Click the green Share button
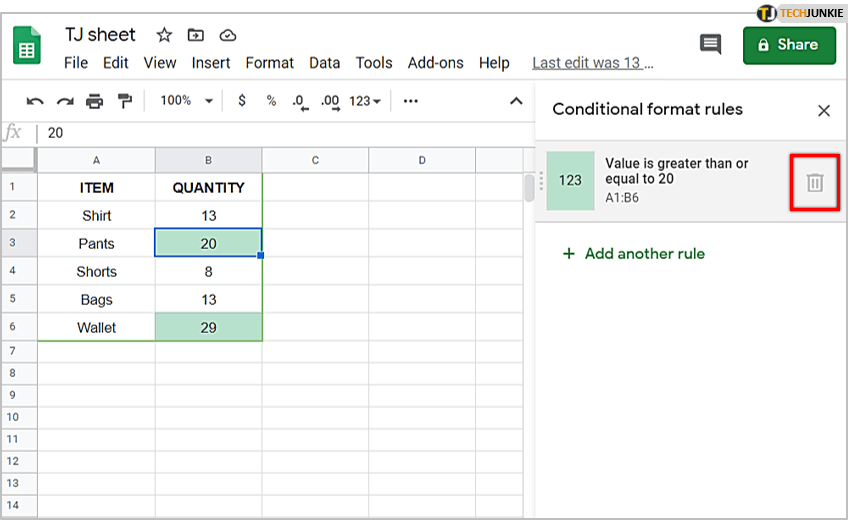This screenshot has height=520, width=851. click(x=789, y=45)
